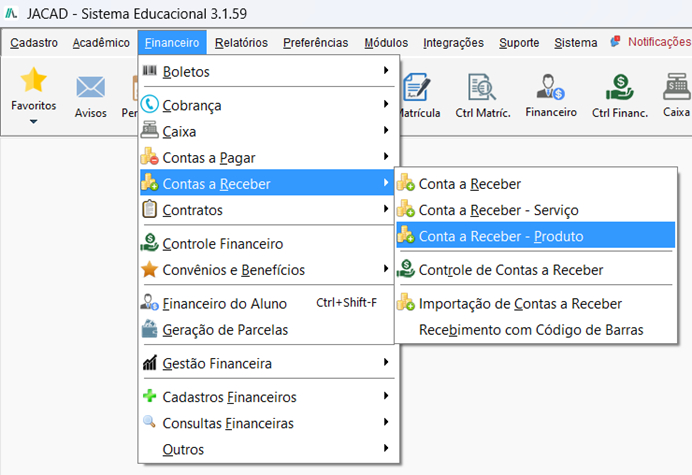Open the Integrações menu
692x475 pixels.
tap(453, 42)
